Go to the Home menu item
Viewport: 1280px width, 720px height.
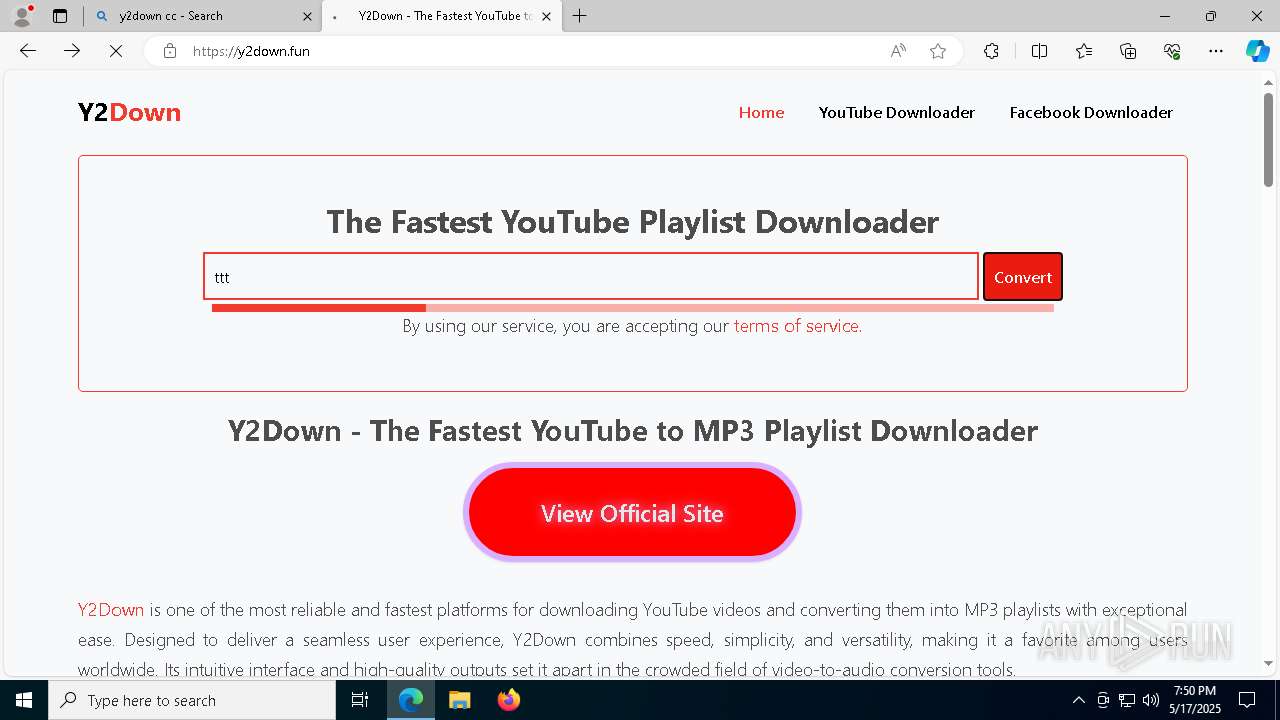coord(761,112)
